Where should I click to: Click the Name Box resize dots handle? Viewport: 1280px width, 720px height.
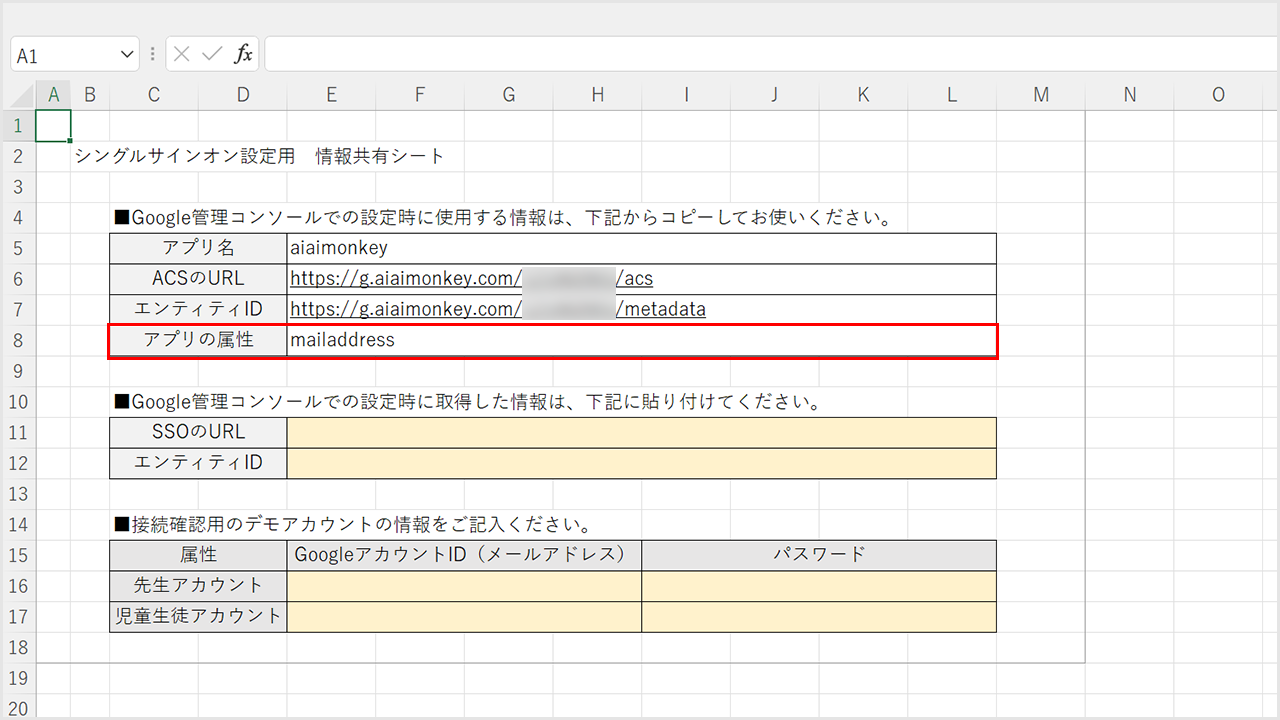pos(152,55)
